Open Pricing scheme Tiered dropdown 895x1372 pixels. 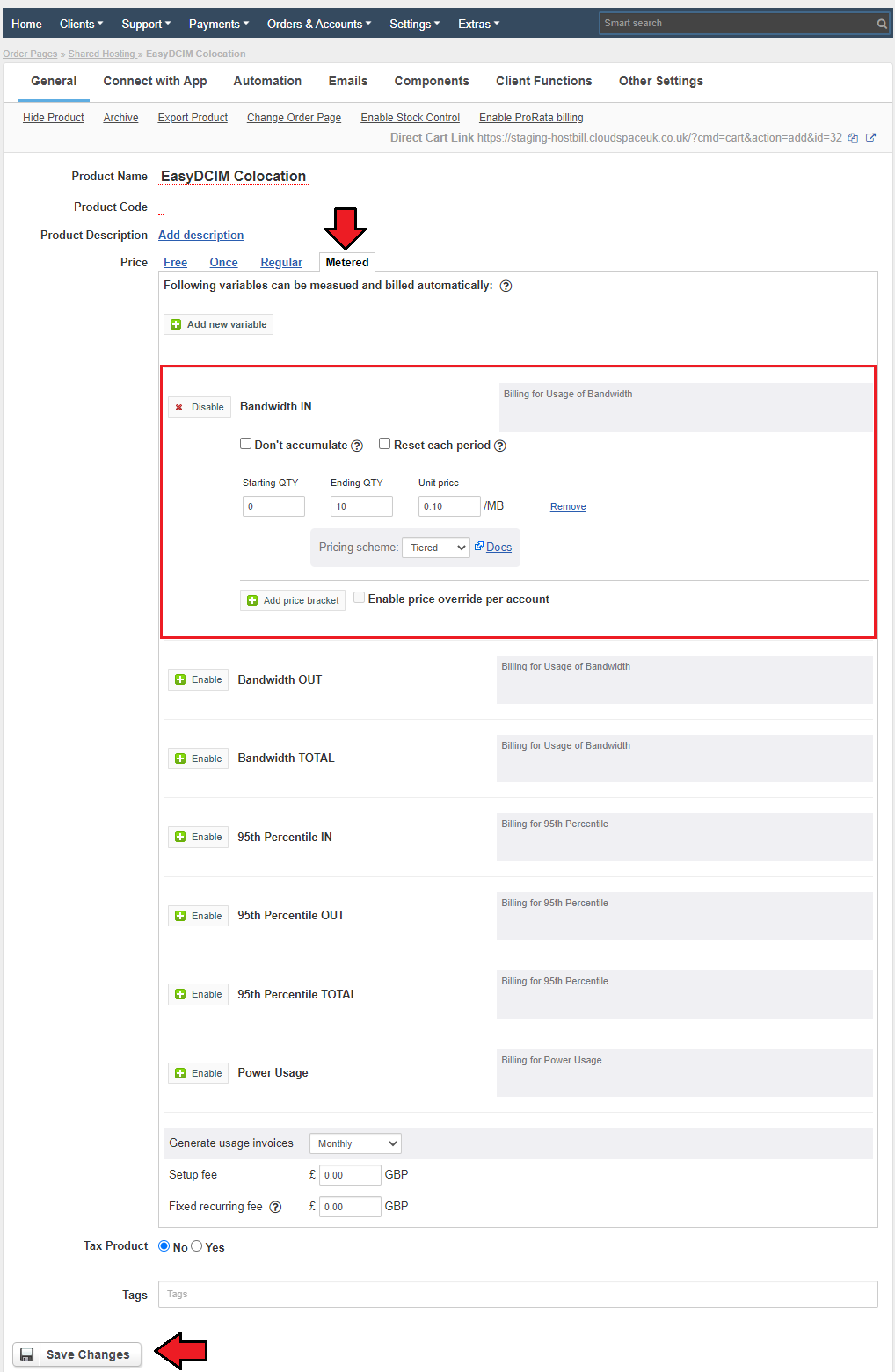(x=436, y=548)
